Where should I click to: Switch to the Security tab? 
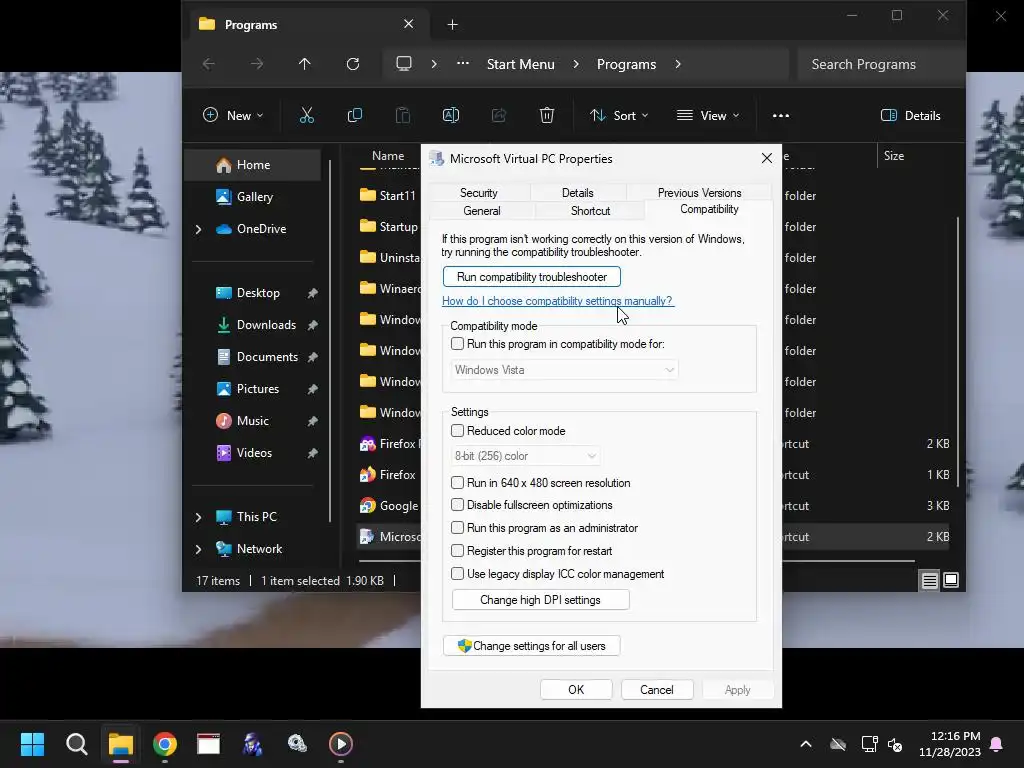[x=479, y=193]
